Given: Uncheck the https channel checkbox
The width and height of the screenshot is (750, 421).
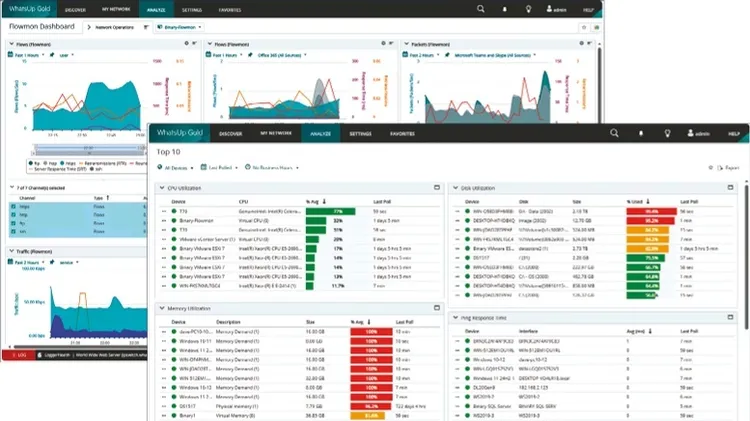Looking at the screenshot, I should (13, 207).
